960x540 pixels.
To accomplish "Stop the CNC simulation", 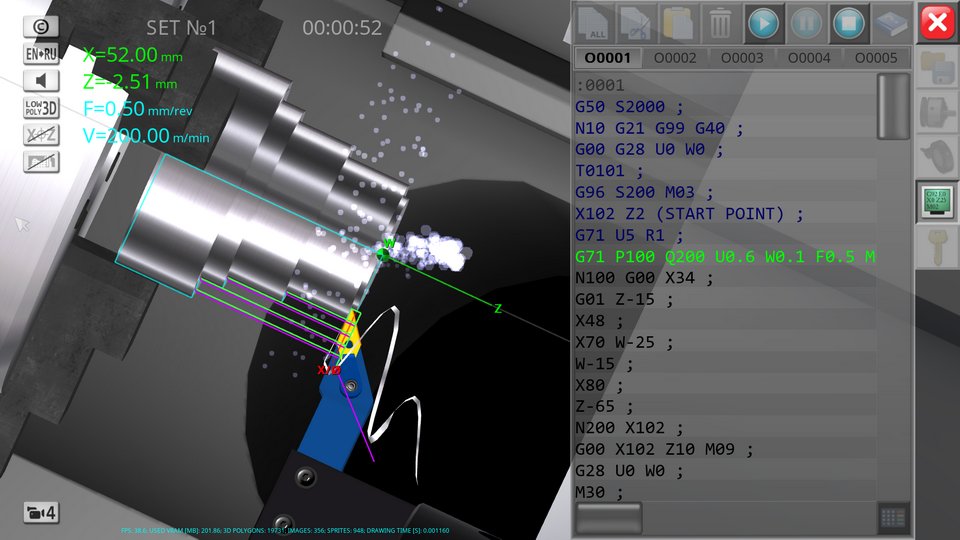I will click(x=849, y=22).
